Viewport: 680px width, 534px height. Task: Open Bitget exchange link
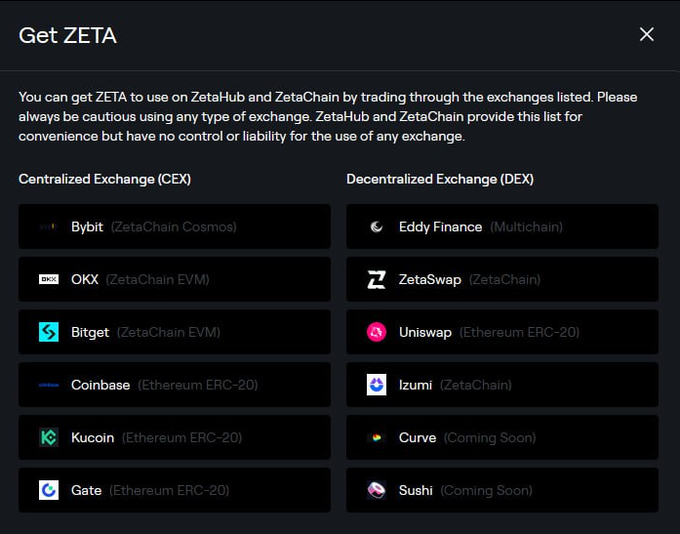pos(174,332)
